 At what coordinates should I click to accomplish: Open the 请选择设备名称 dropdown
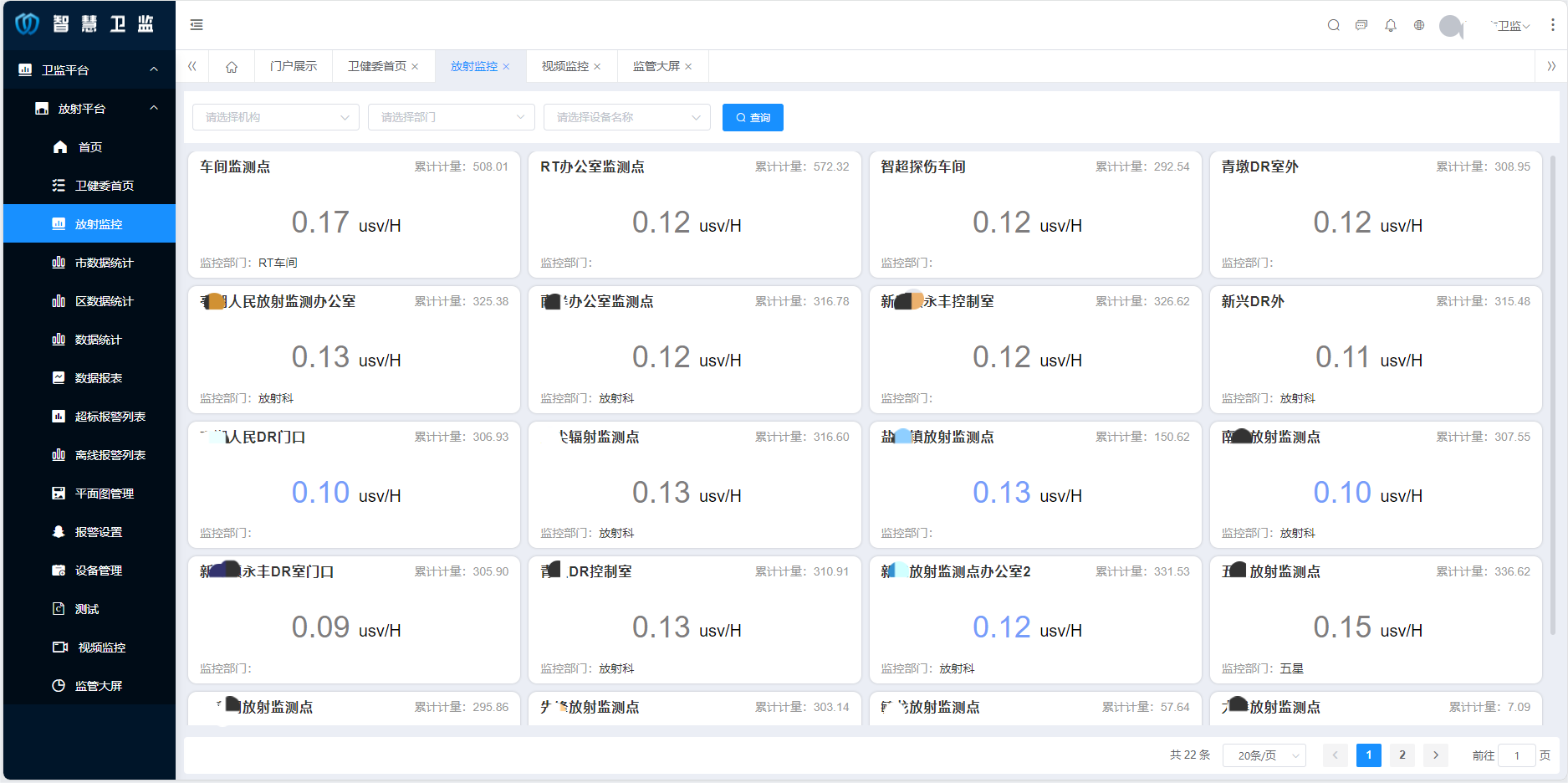(x=627, y=117)
